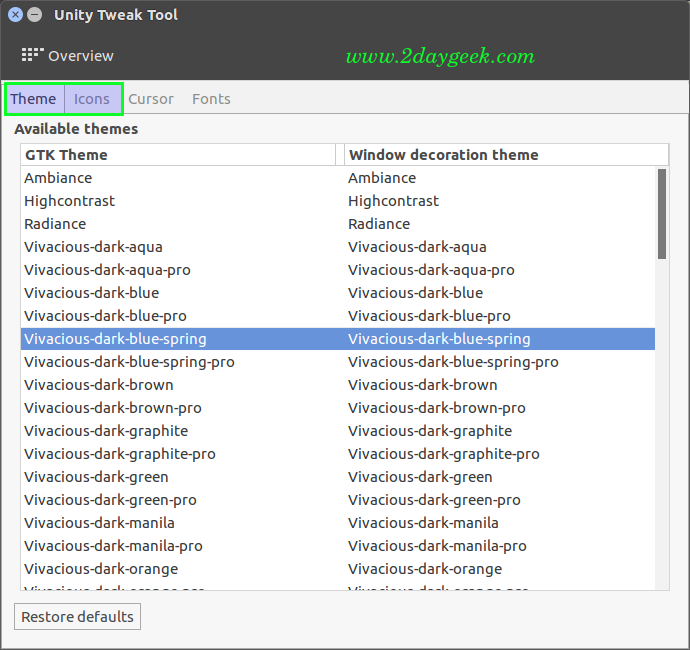The image size is (690, 650).
Task: Select Vivacious-dark-manila in GTK Theme column
Action: (x=99, y=523)
